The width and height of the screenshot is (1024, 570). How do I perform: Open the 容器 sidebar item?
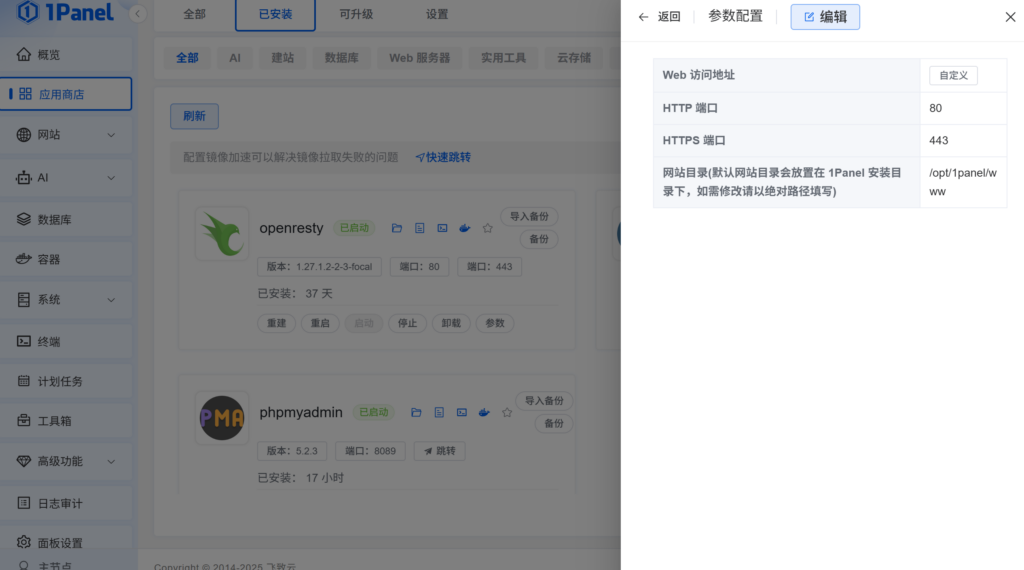pos(66,259)
